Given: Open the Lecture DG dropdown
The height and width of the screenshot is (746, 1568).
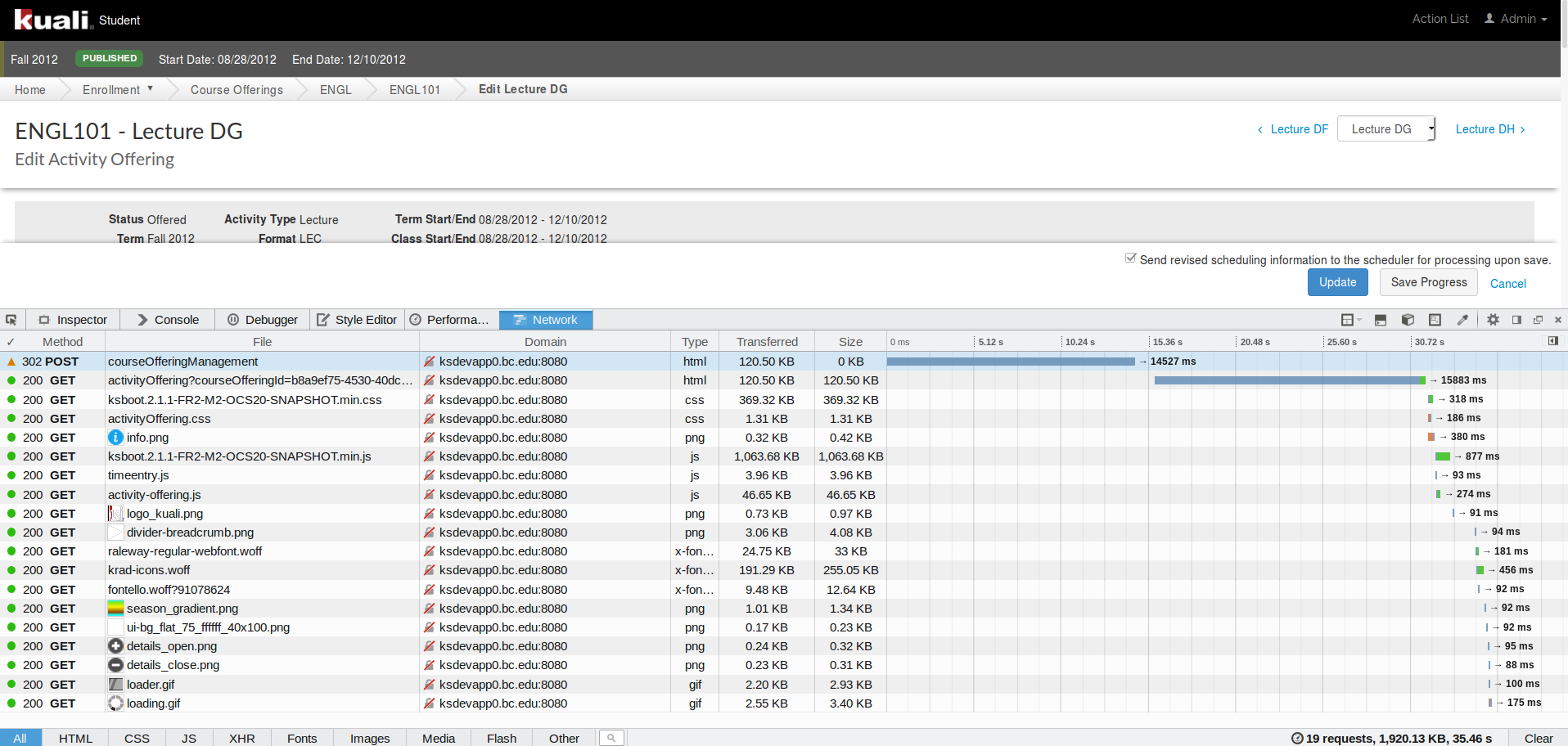Looking at the screenshot, I should (x=1386, y=129).
